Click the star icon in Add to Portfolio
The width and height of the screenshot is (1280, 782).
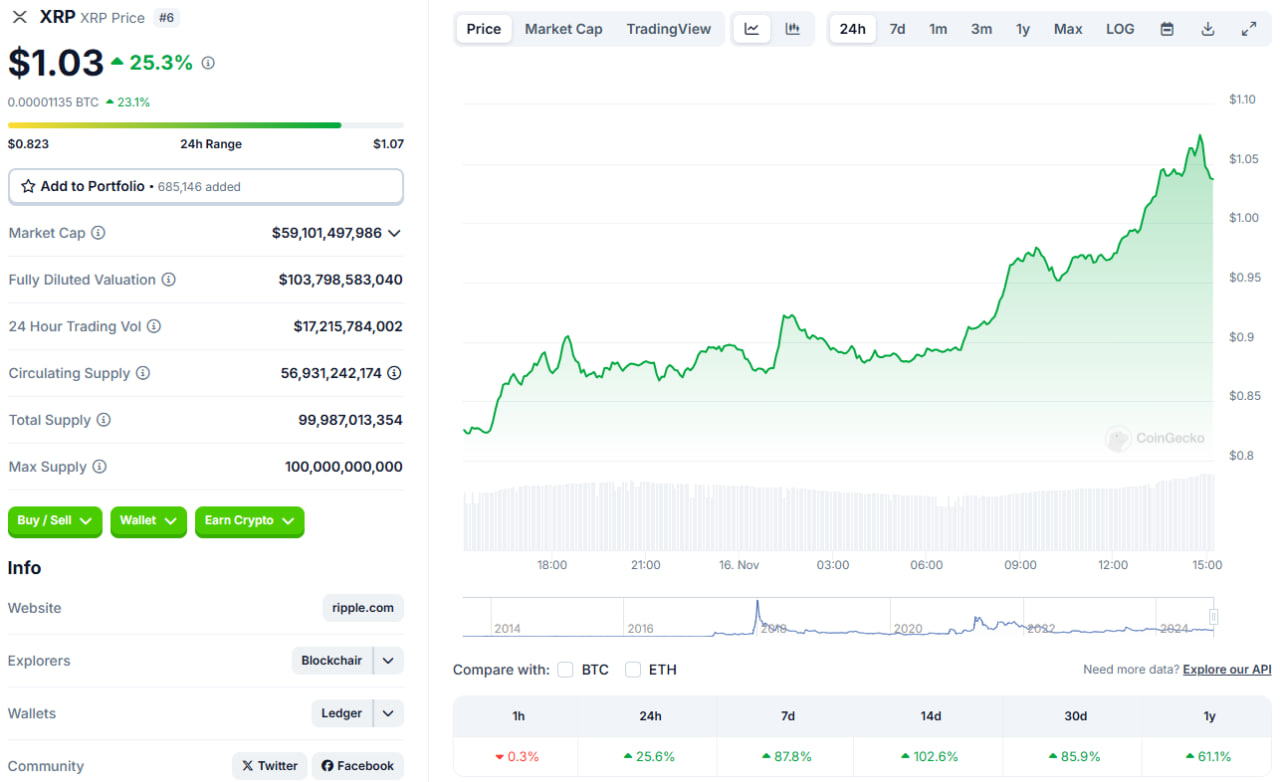[28, 186]
